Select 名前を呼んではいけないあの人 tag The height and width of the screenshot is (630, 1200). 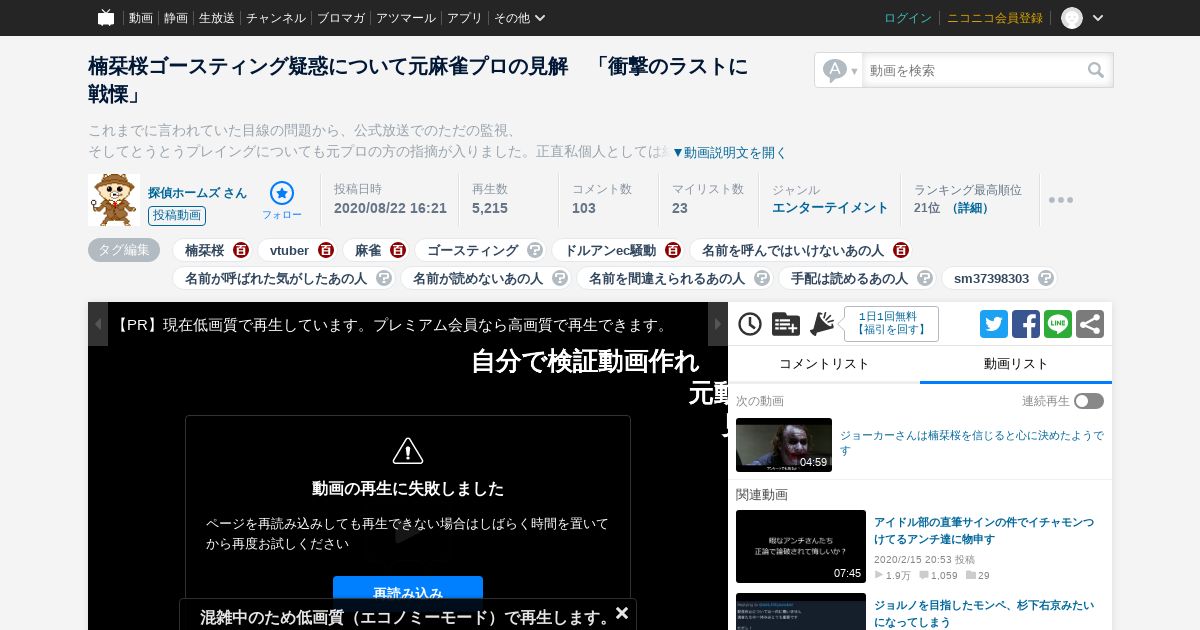coord(793,251)
